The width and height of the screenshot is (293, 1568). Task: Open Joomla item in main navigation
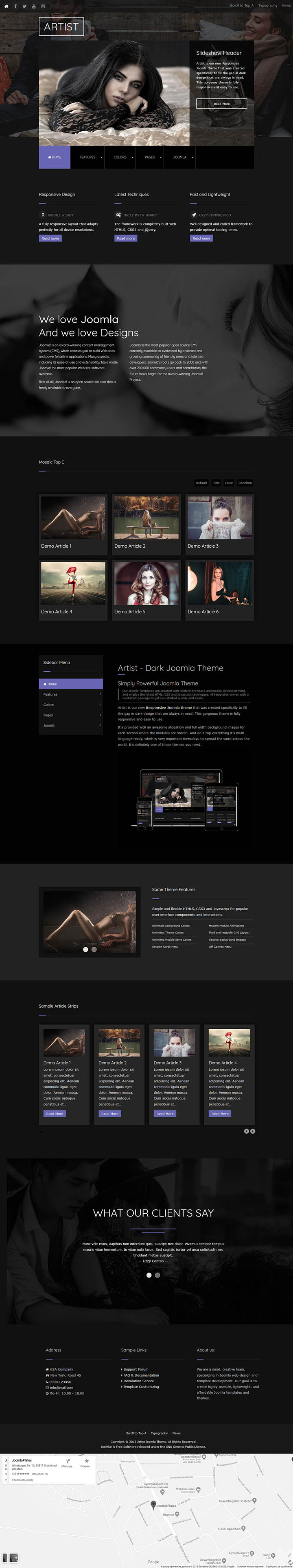coord(180,157)
